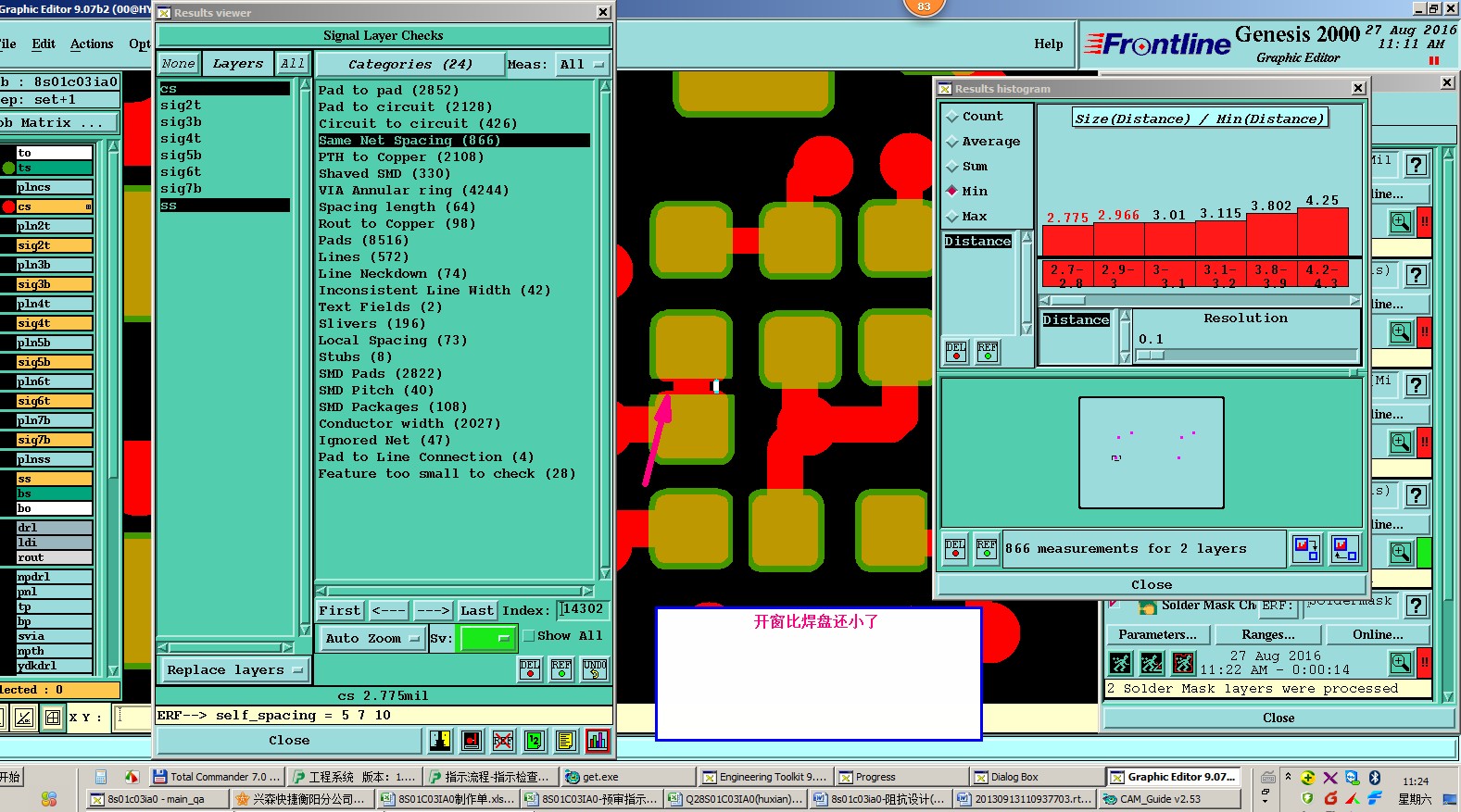The image size is (1461, 812).
Task: Select 'Pad to pad (2852)' category
Action: (x=388, y=91)
